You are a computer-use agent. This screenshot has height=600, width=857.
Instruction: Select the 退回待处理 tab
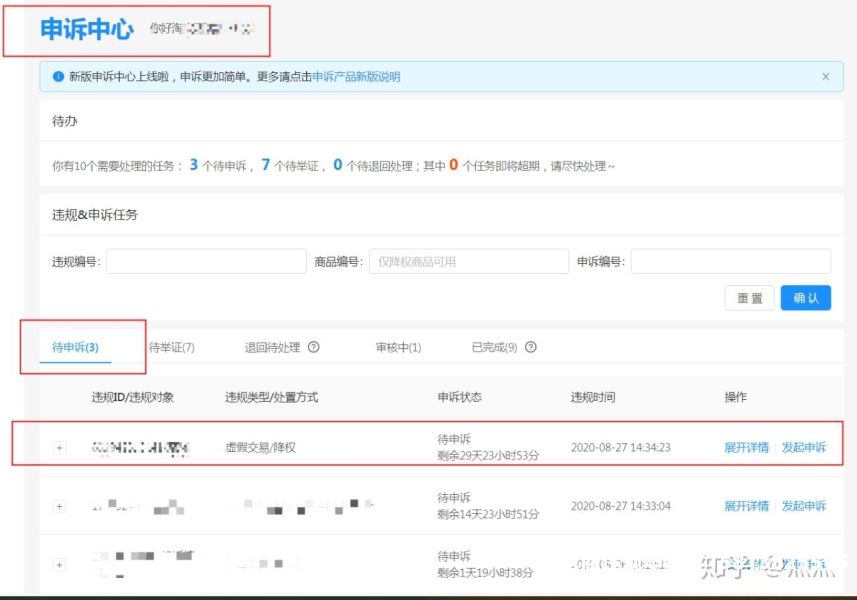(x=272, y=348)
